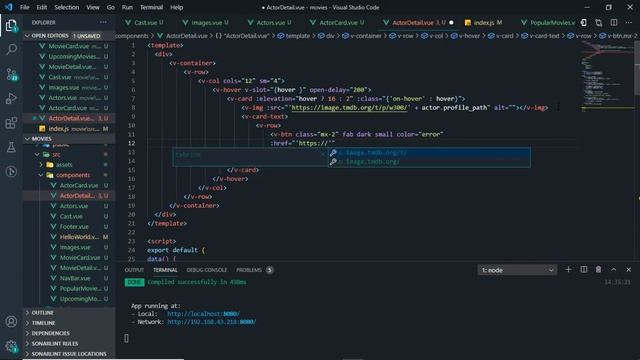The width and height of the screenshot is (640, 360).
Task: Click the editor minimap preview
Action: [x=607, y=76]
